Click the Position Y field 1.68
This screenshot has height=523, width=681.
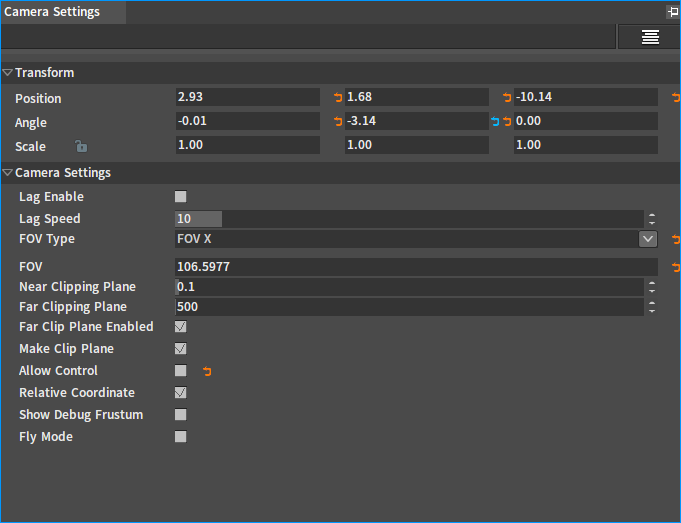tap(417, 97)
